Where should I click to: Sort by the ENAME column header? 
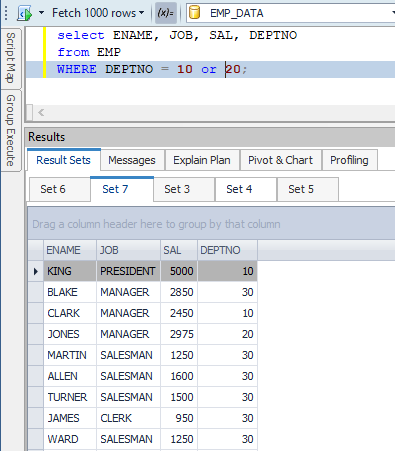pyautogui.click(x=70, y=250)
